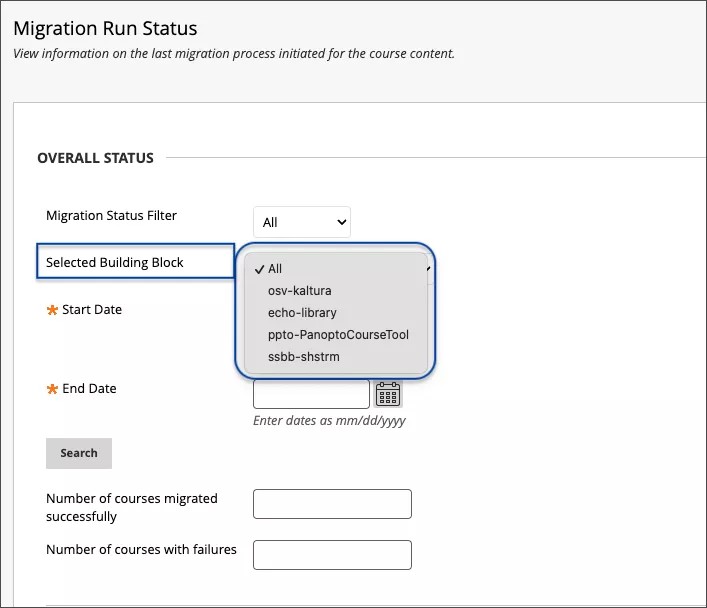Click the OVERALL STATUS section heading
This screenshot has height=608, width=707.
click(95, 158)
